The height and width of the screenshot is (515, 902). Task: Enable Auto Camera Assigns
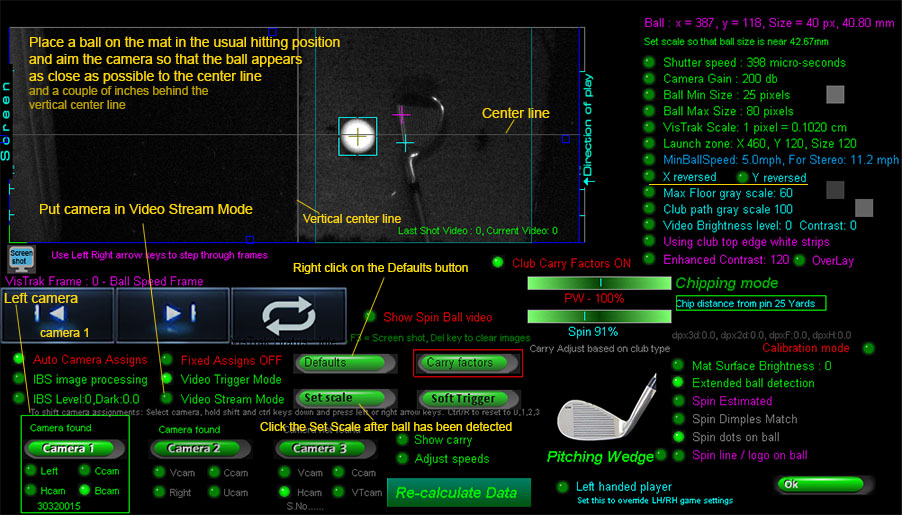point(19,359)
